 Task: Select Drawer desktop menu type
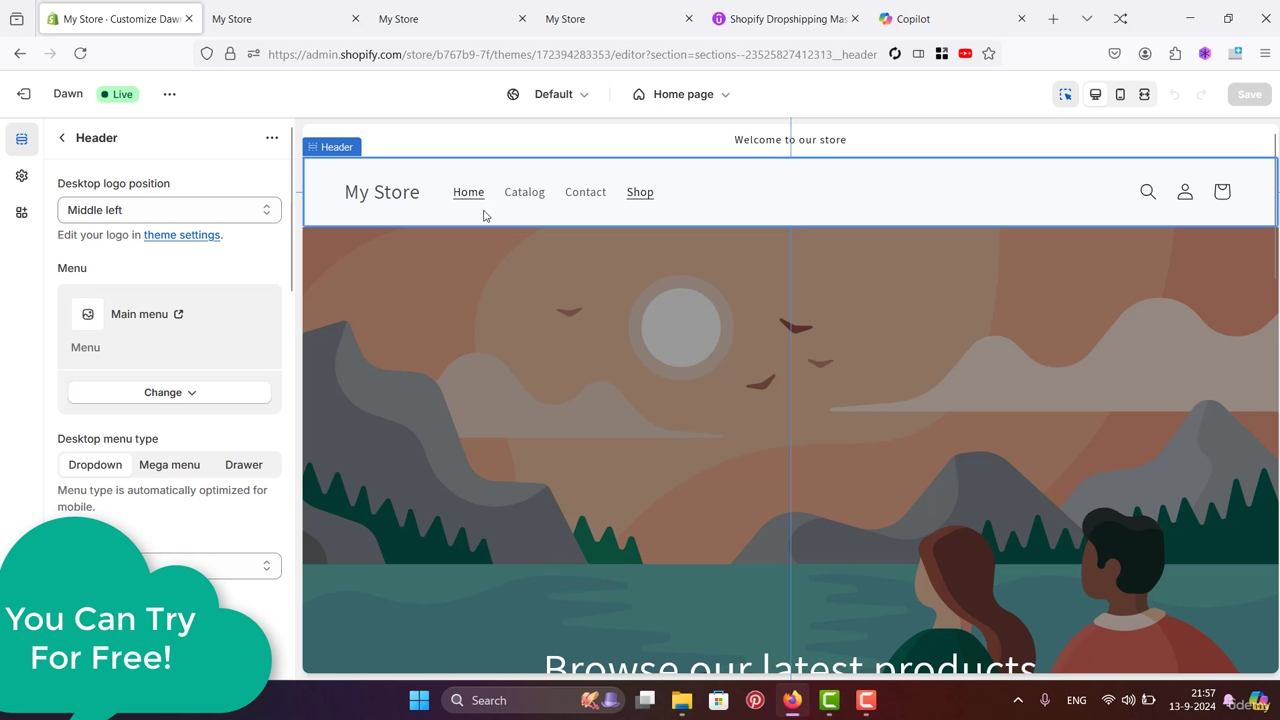(243, 465)
